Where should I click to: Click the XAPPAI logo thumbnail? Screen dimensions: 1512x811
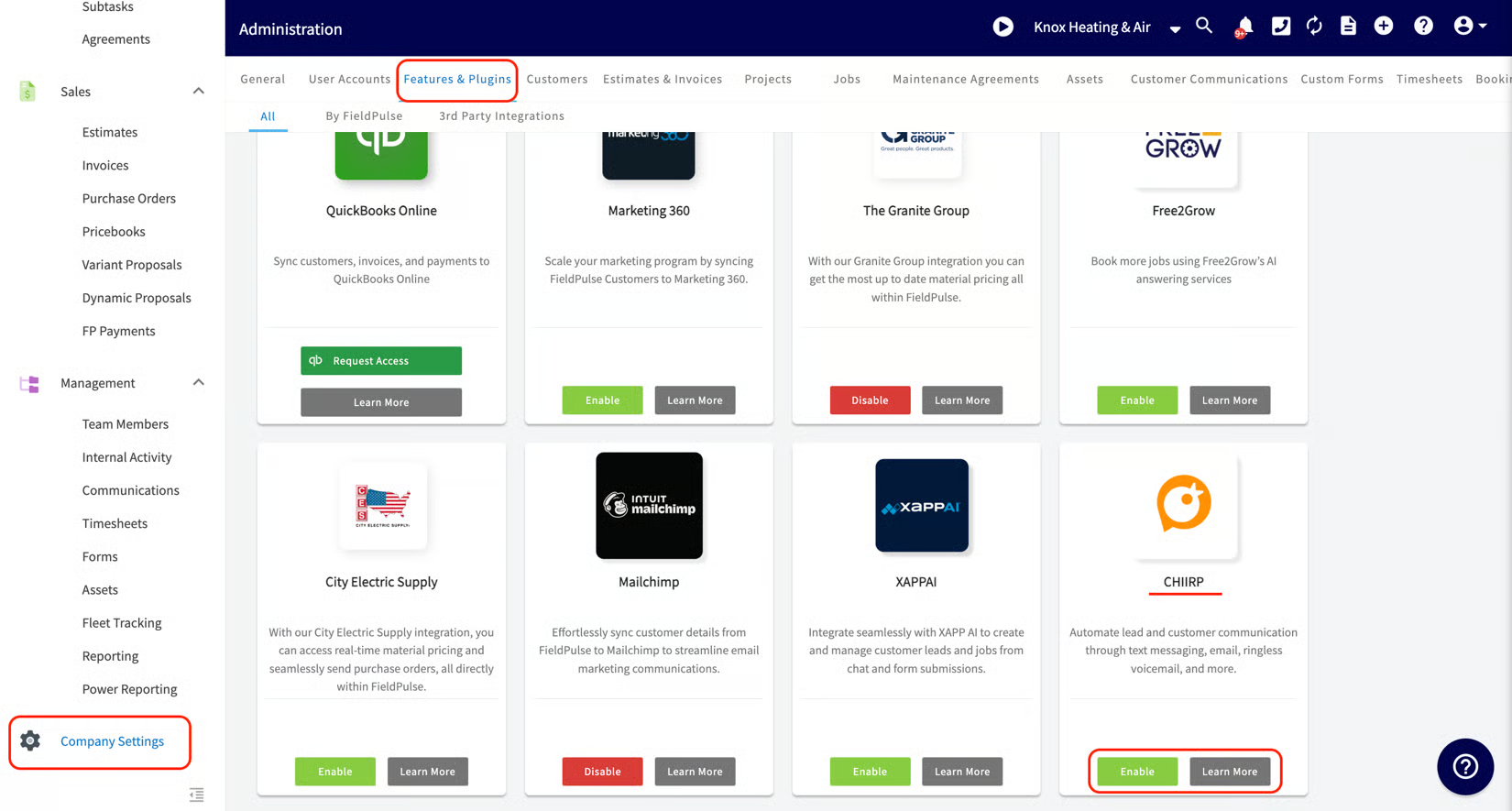click(922, 505)
